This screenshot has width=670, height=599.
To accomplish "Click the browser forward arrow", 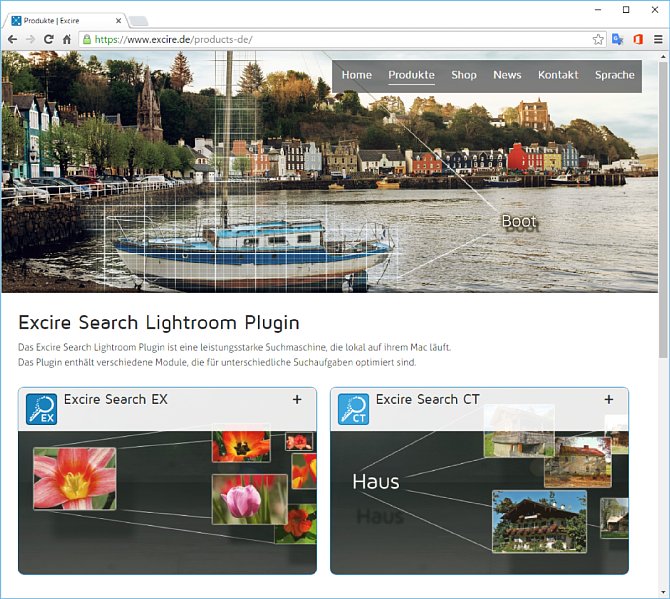I will 30,39.
